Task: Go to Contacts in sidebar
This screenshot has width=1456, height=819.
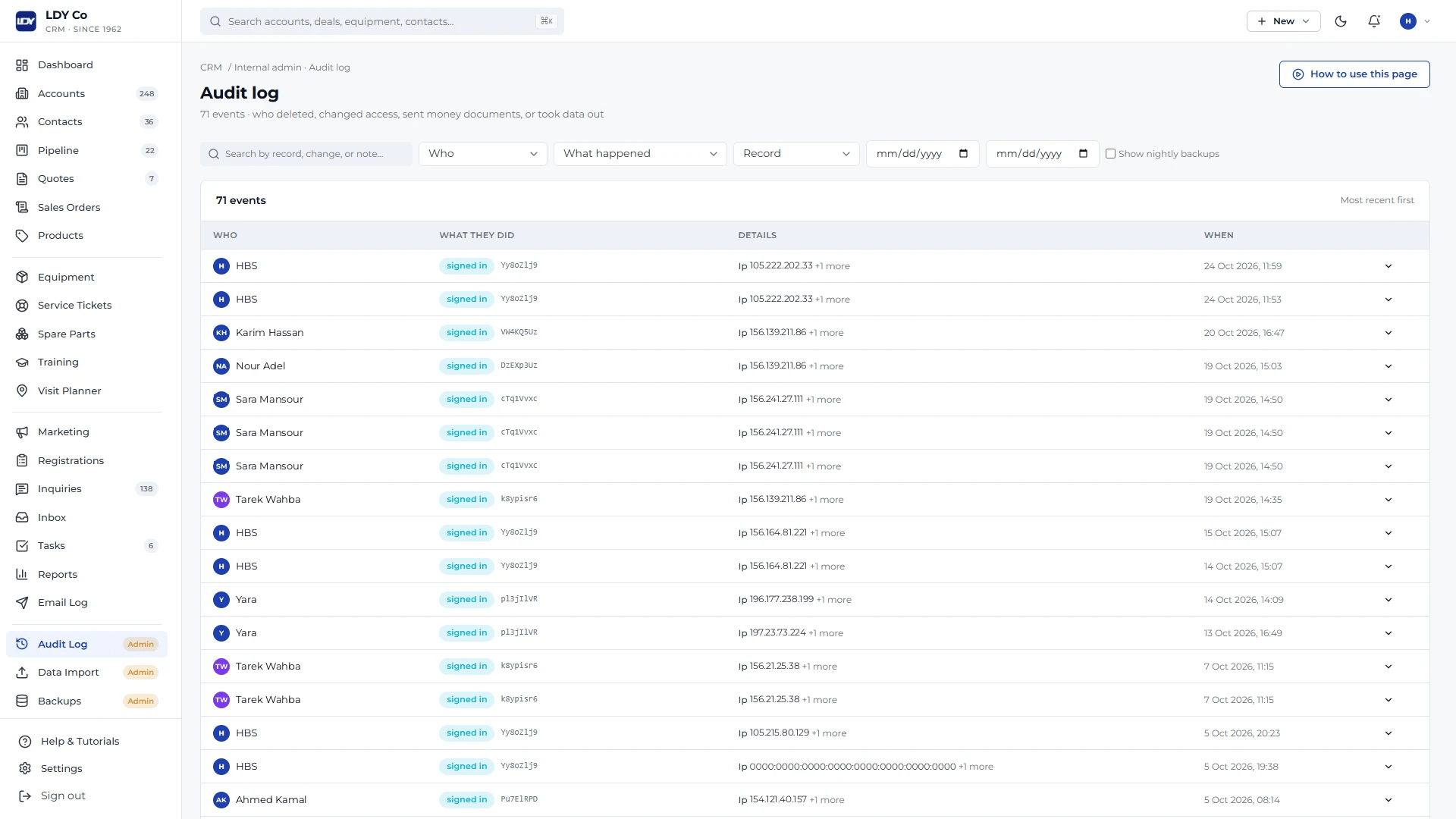Action: click(86, 122)
